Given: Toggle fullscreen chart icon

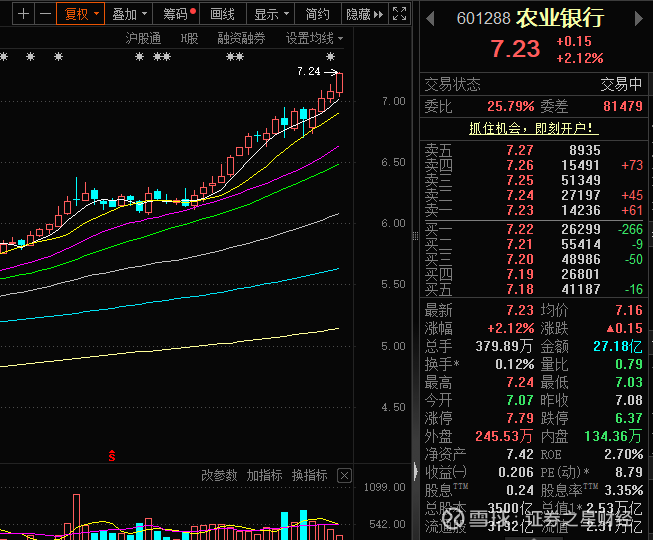Looking at the screenshot, I should click(x=399, y=14).
